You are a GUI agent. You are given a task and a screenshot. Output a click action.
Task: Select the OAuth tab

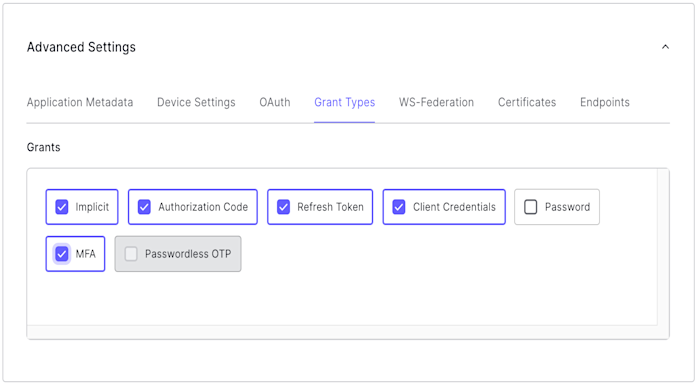pyautogui.click(x=275, y=102)
